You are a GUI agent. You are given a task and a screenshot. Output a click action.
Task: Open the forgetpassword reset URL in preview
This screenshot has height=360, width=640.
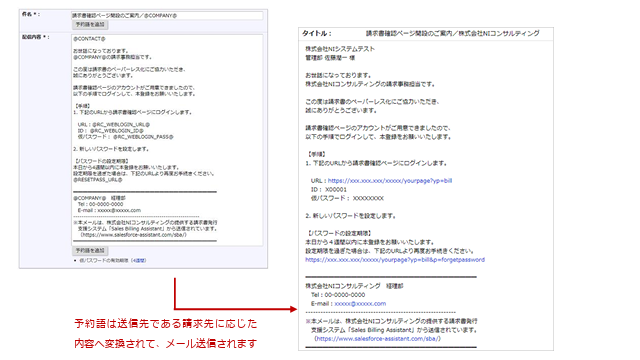[x=395, y=260]
